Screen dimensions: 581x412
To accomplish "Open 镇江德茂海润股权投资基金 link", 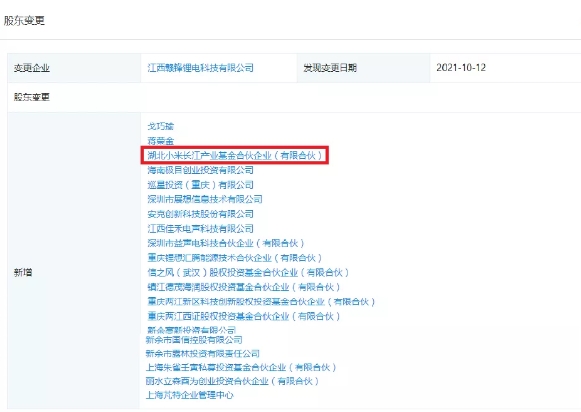I will point(244,287).
